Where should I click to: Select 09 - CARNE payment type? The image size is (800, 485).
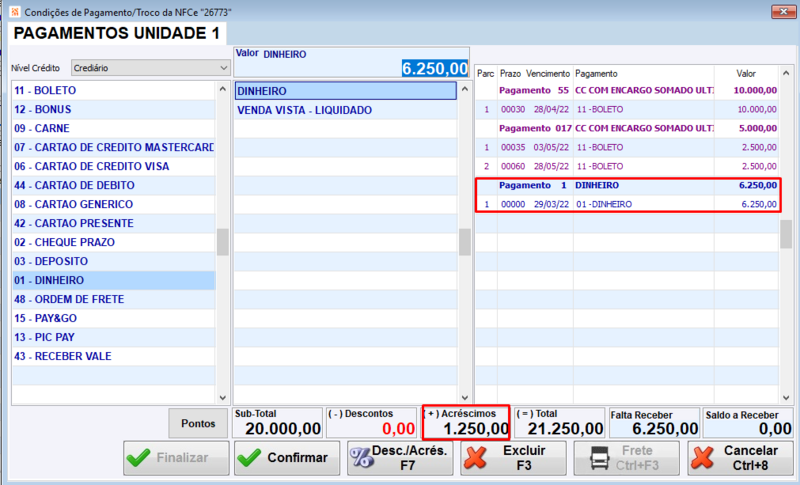click(x=114, y=128)
